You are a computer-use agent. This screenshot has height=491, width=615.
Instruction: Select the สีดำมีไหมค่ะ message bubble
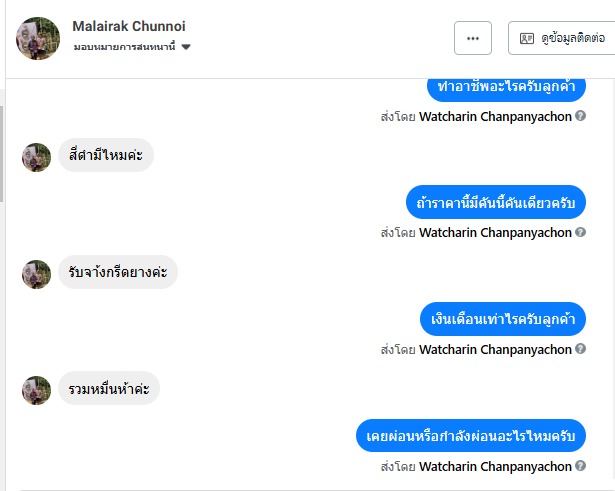(x=105, y=156)
